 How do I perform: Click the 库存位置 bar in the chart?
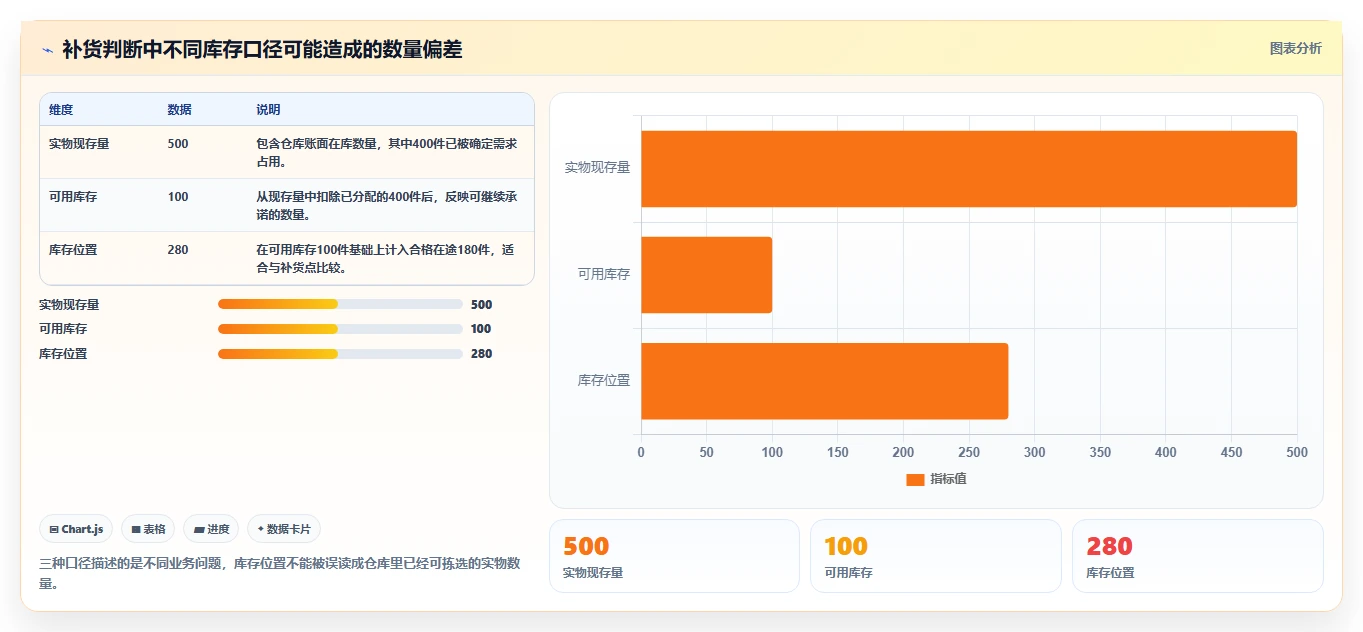824,381
